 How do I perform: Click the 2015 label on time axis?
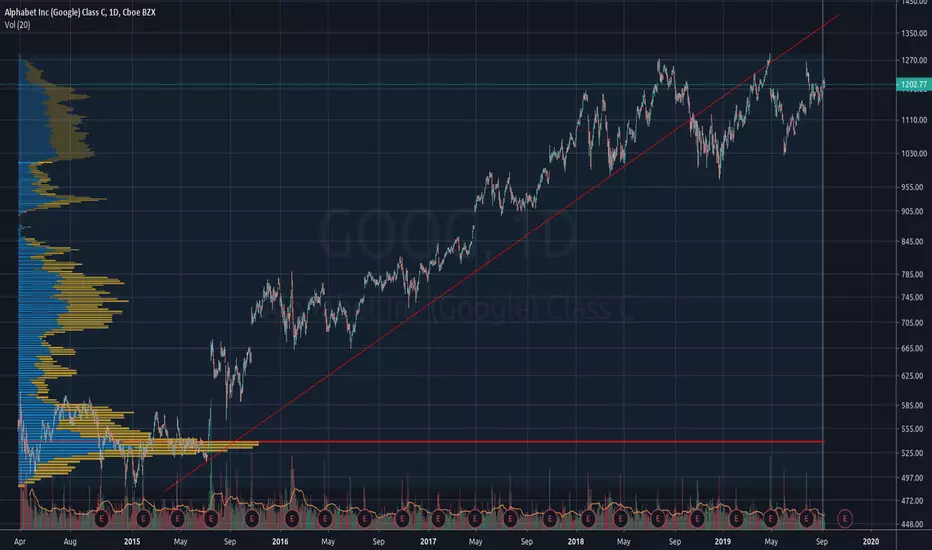point(132,542)
